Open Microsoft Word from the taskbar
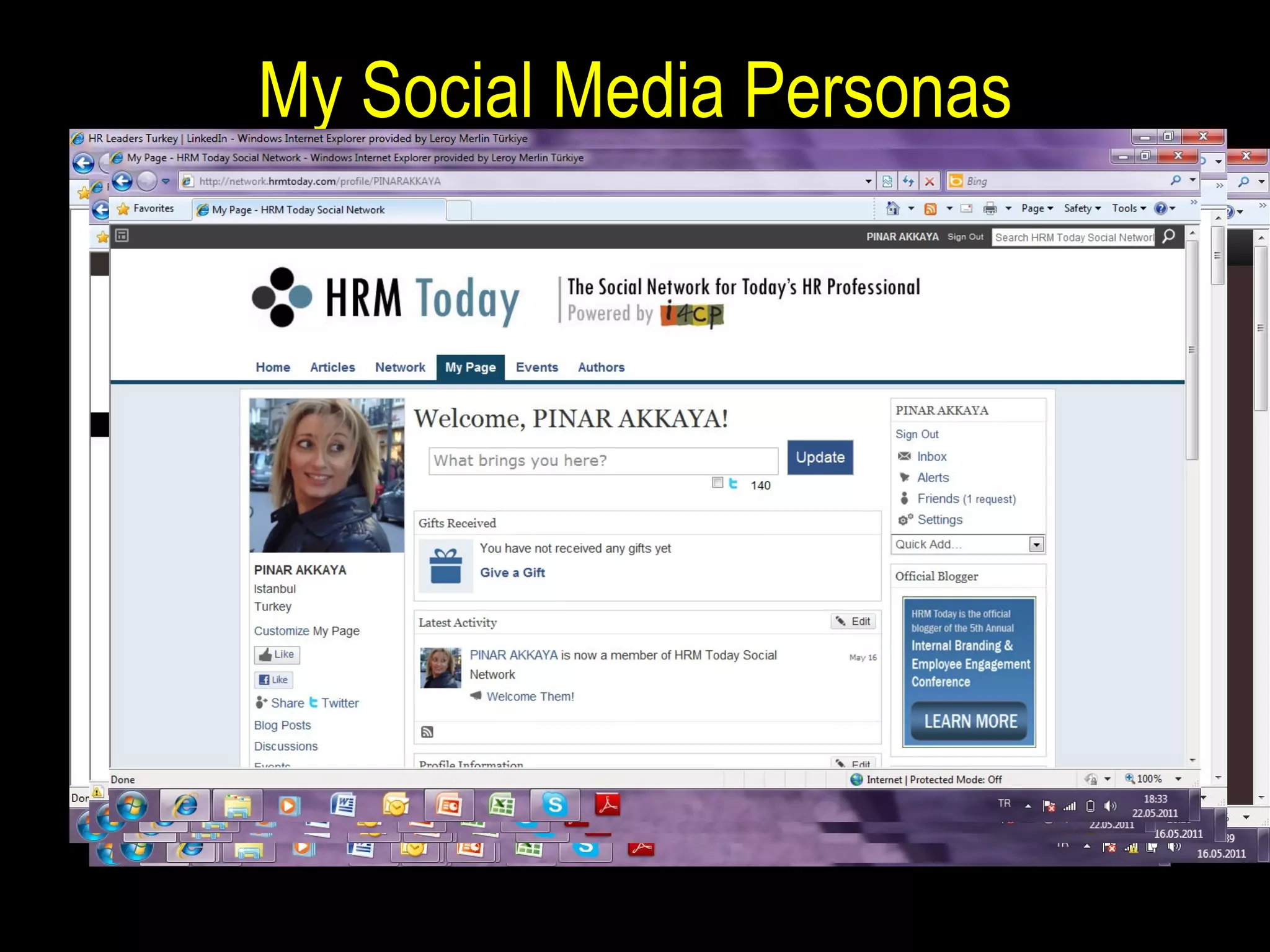 (343, 805)
